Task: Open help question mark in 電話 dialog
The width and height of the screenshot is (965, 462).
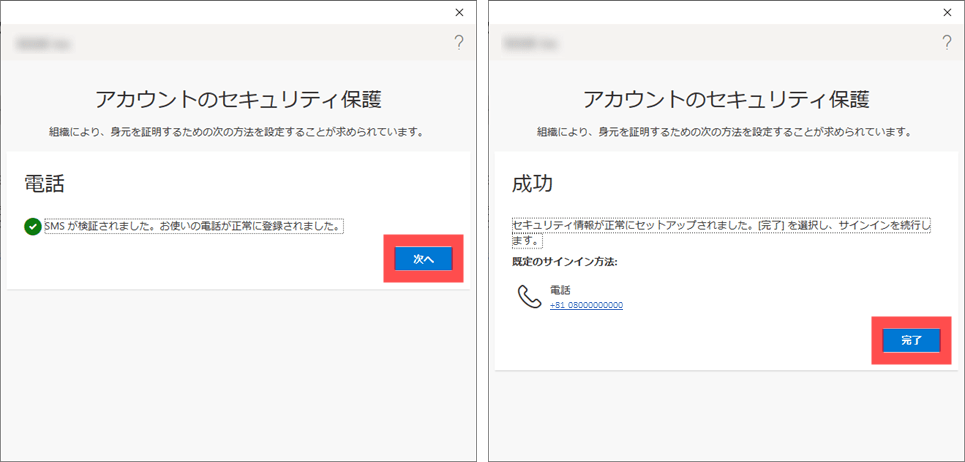Action: (459, 43)
